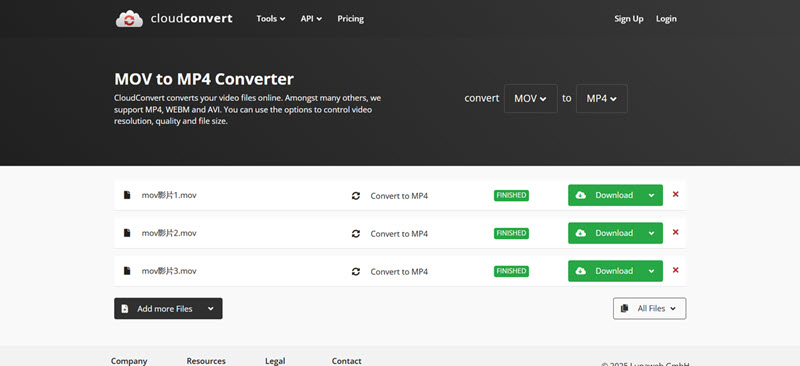The height and width of the screenshot is (366, 800).
Task: Click FINISHED badge for mov影片1.mov
Action: pos(511,196)
